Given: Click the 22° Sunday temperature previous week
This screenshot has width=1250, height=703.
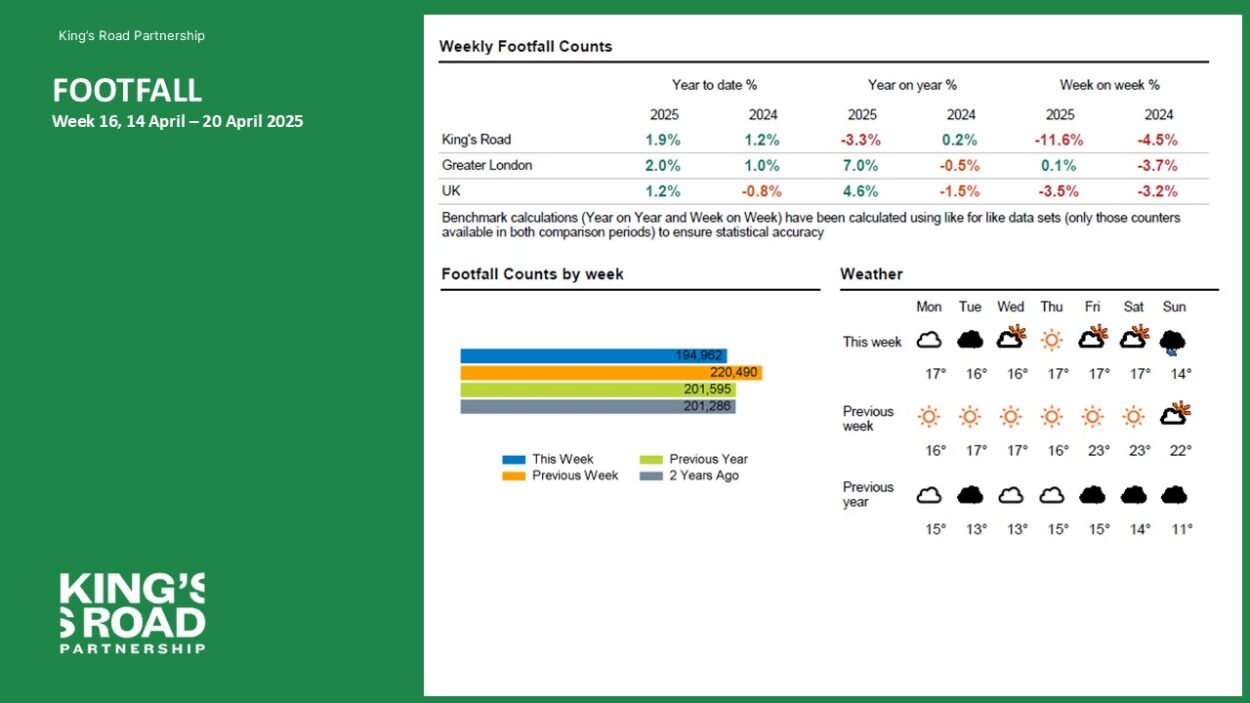Looking at the screenshot, I should pyautogui.click(x=1181, y=450).
